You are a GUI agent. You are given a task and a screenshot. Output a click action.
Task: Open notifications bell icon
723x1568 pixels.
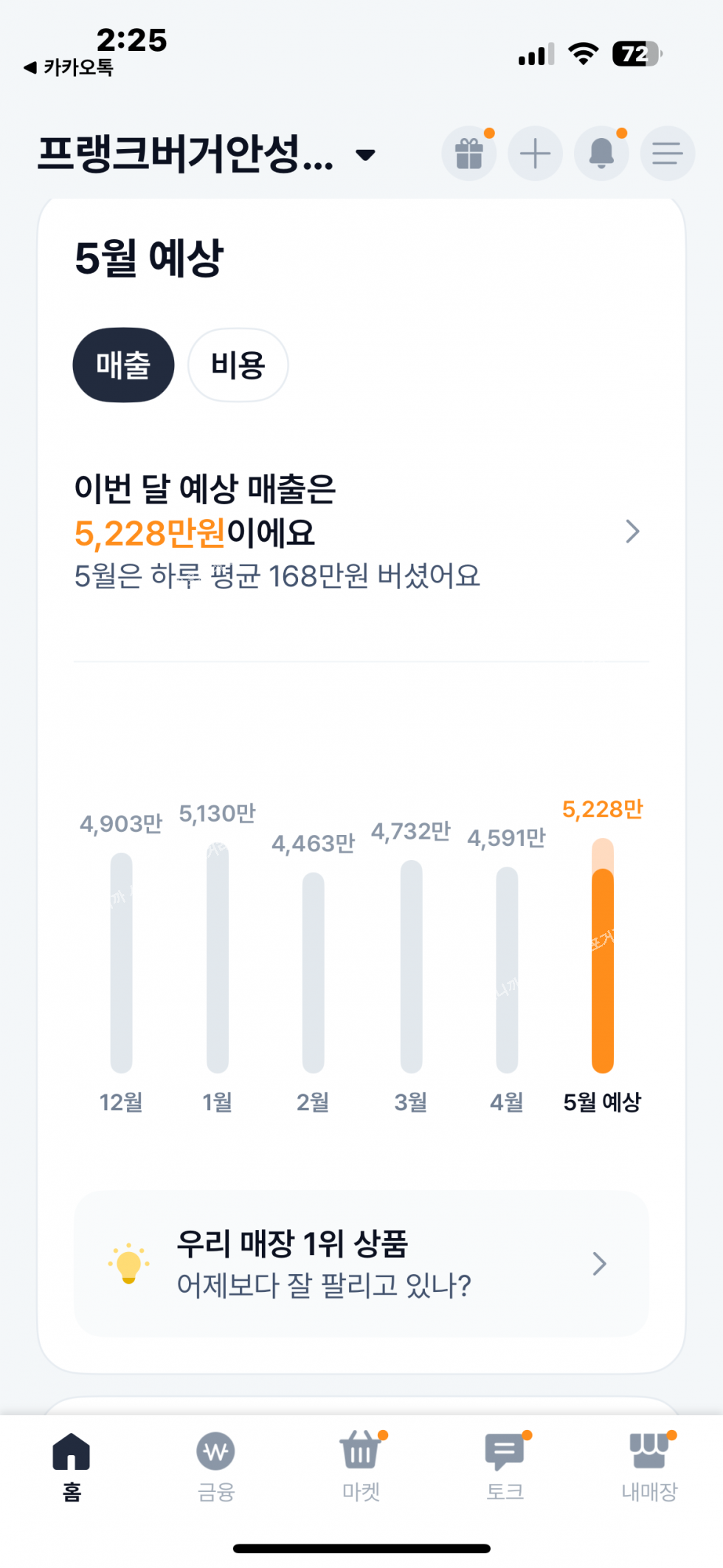601,154
